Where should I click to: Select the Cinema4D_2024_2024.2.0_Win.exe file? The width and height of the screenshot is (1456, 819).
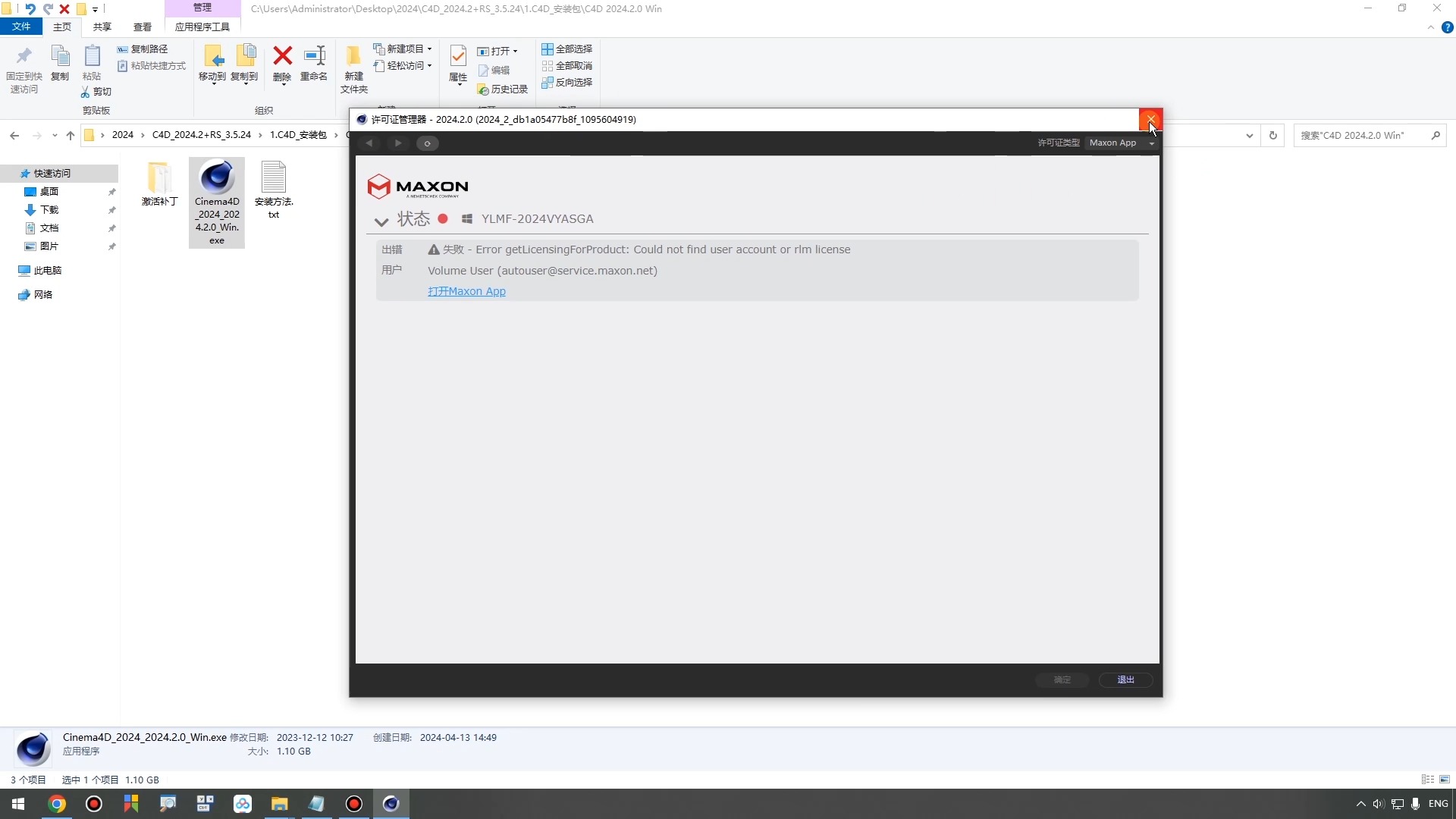pyautogui.click(x=217, y=202)
